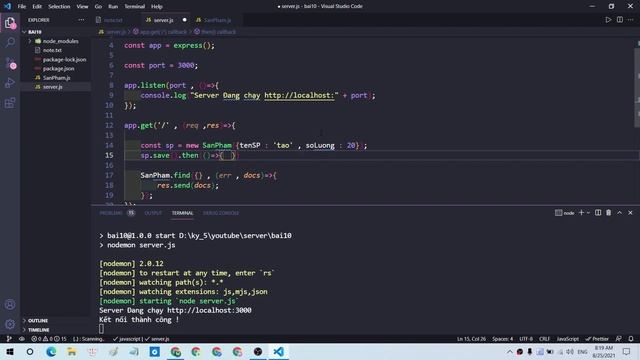Click the feedback icon in the status bar

(619, 339)
